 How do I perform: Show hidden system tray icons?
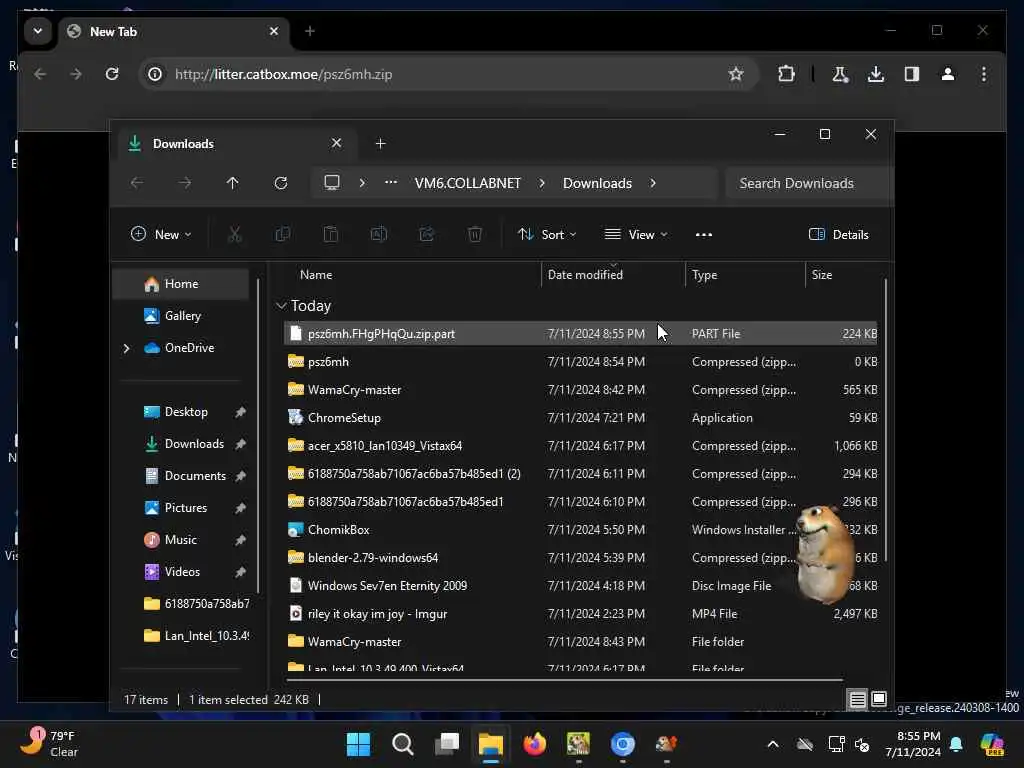click(773, 744)
